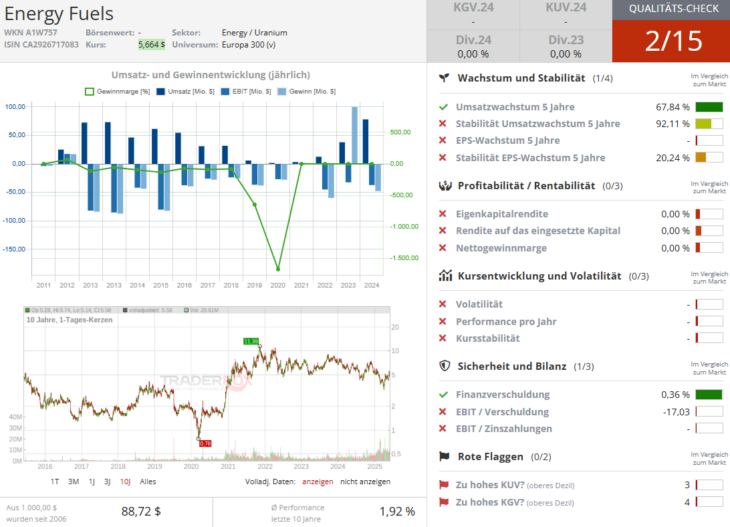Click green comparison bar for Finanzverschuldung

709,395
